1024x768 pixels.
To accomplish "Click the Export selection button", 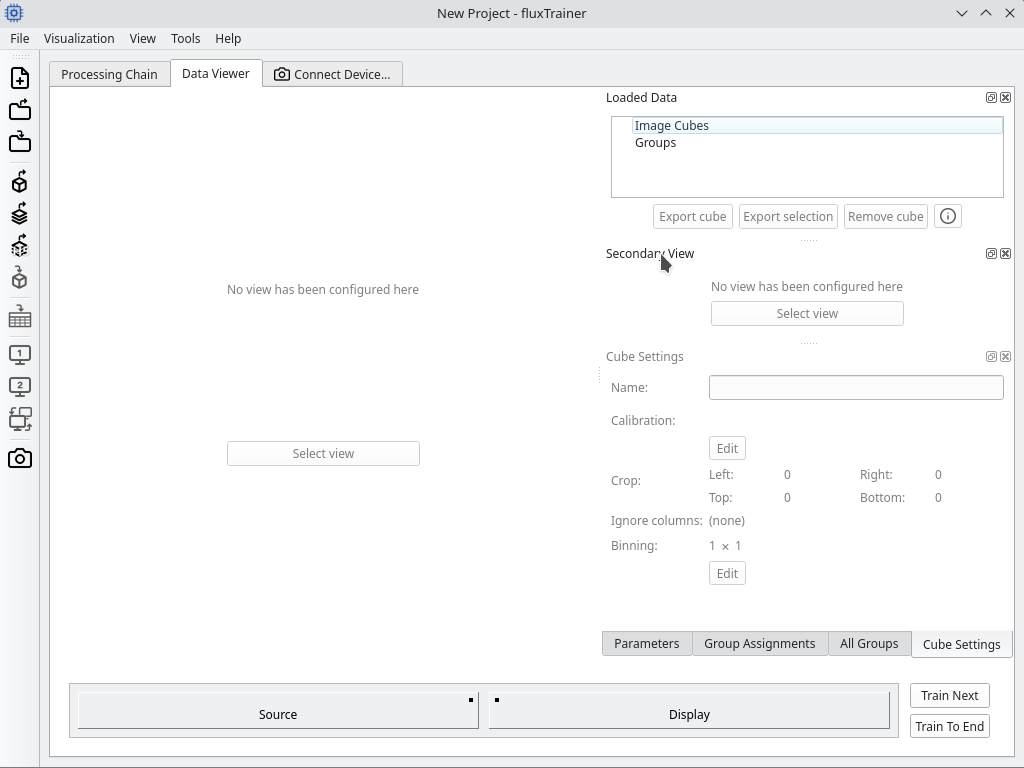I will coord(788,217).
